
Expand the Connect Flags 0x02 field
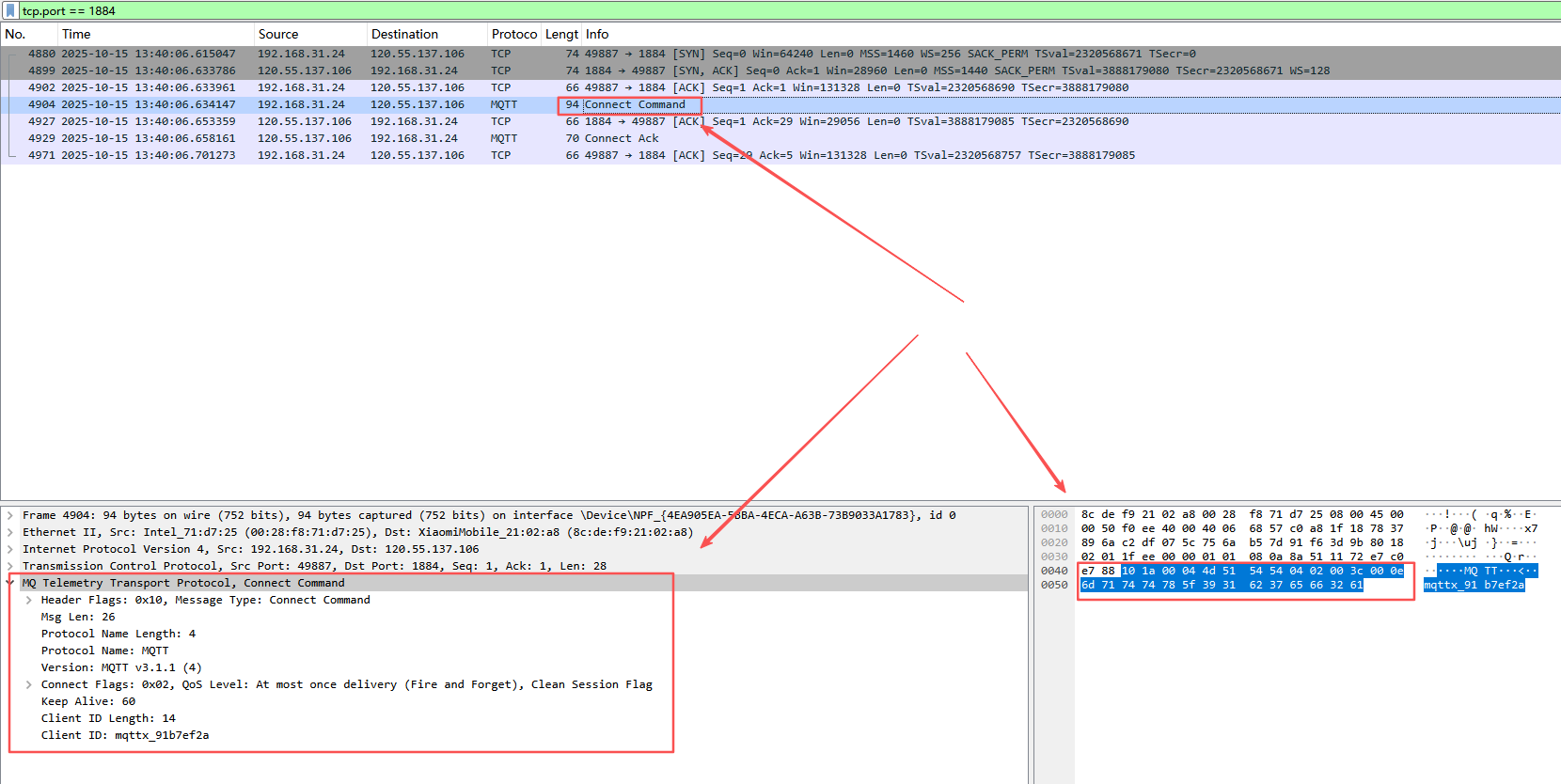tap(29, 684)
